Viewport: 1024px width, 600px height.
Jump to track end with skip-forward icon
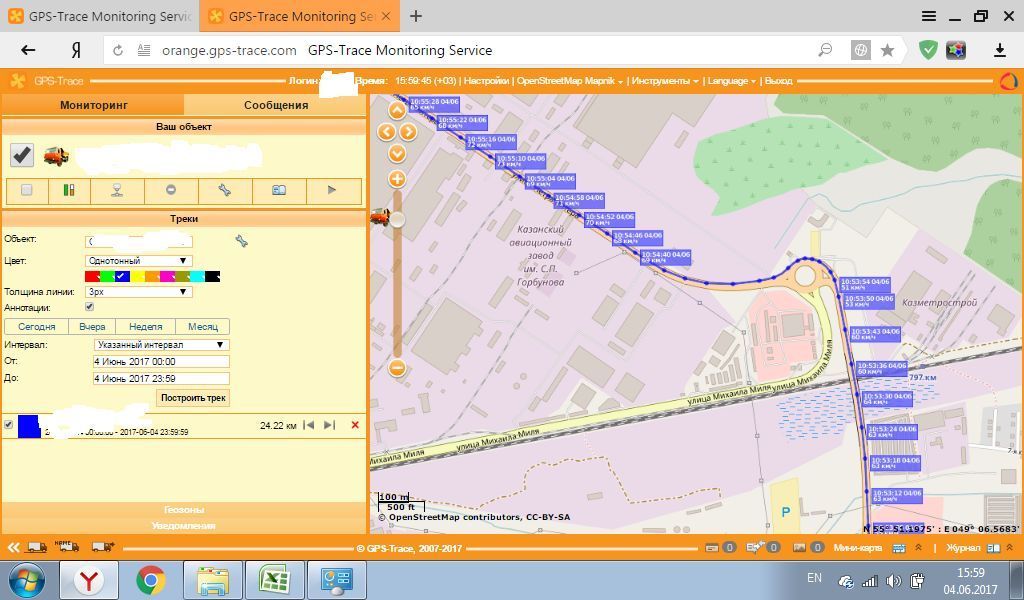(329, 425)
